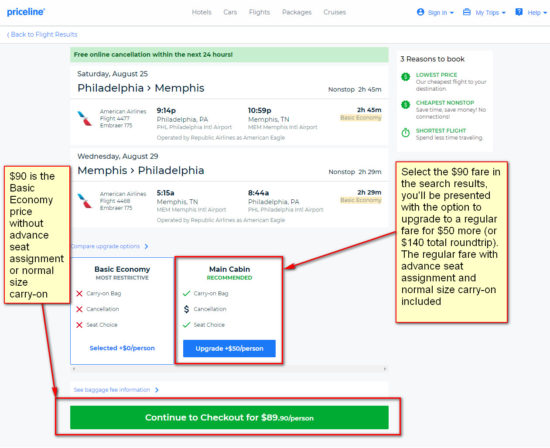Continue to Checkout for $89.90/person
The image size is (550, 448).
click(x=229, y=417)
